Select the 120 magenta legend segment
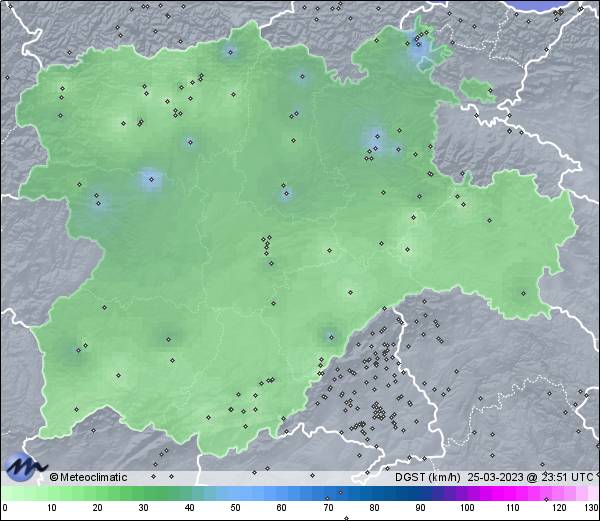 [x=558, y=494]
